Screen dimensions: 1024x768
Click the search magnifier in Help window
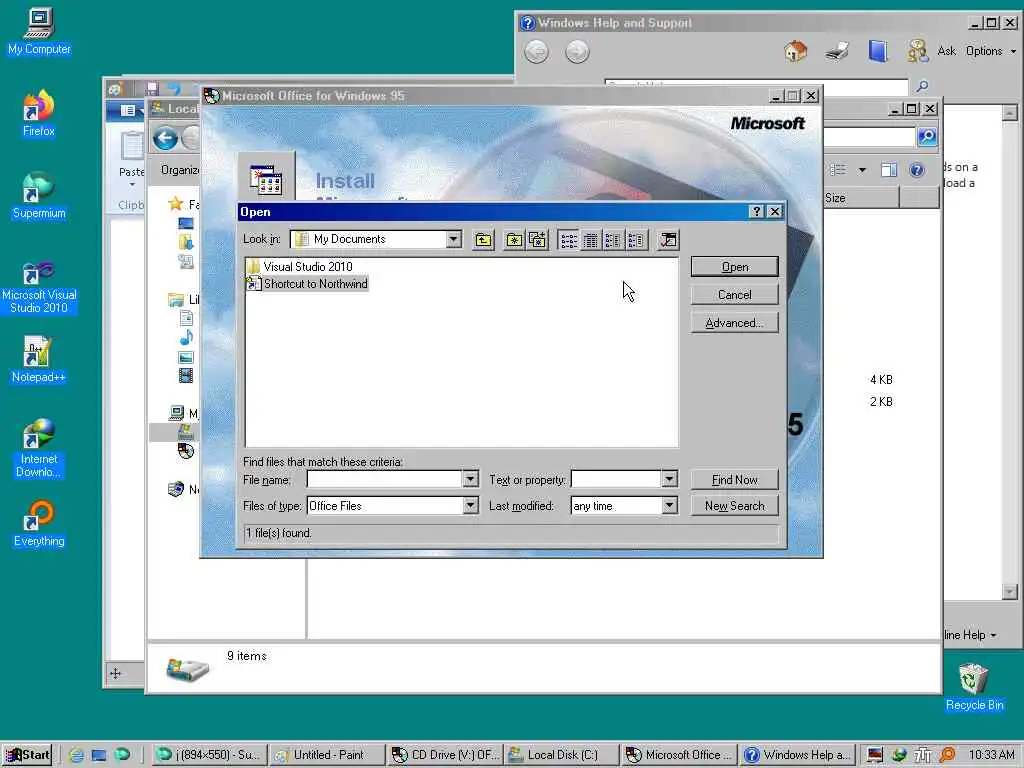tap(922, 86)
